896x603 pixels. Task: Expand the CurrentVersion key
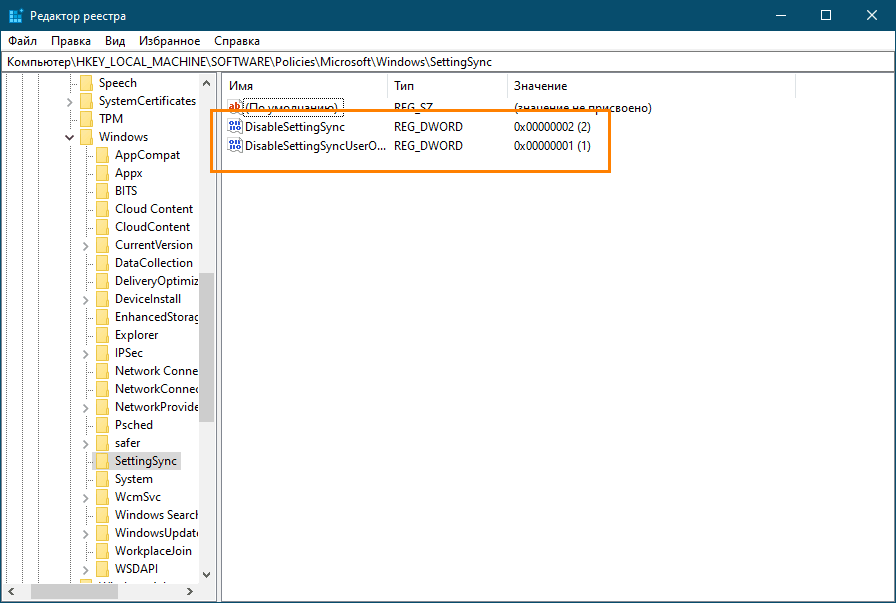86,245
